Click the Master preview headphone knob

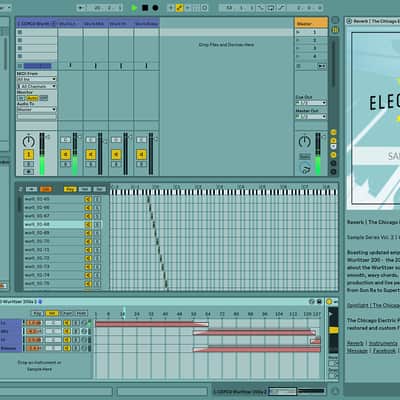[x=306, y=169]
